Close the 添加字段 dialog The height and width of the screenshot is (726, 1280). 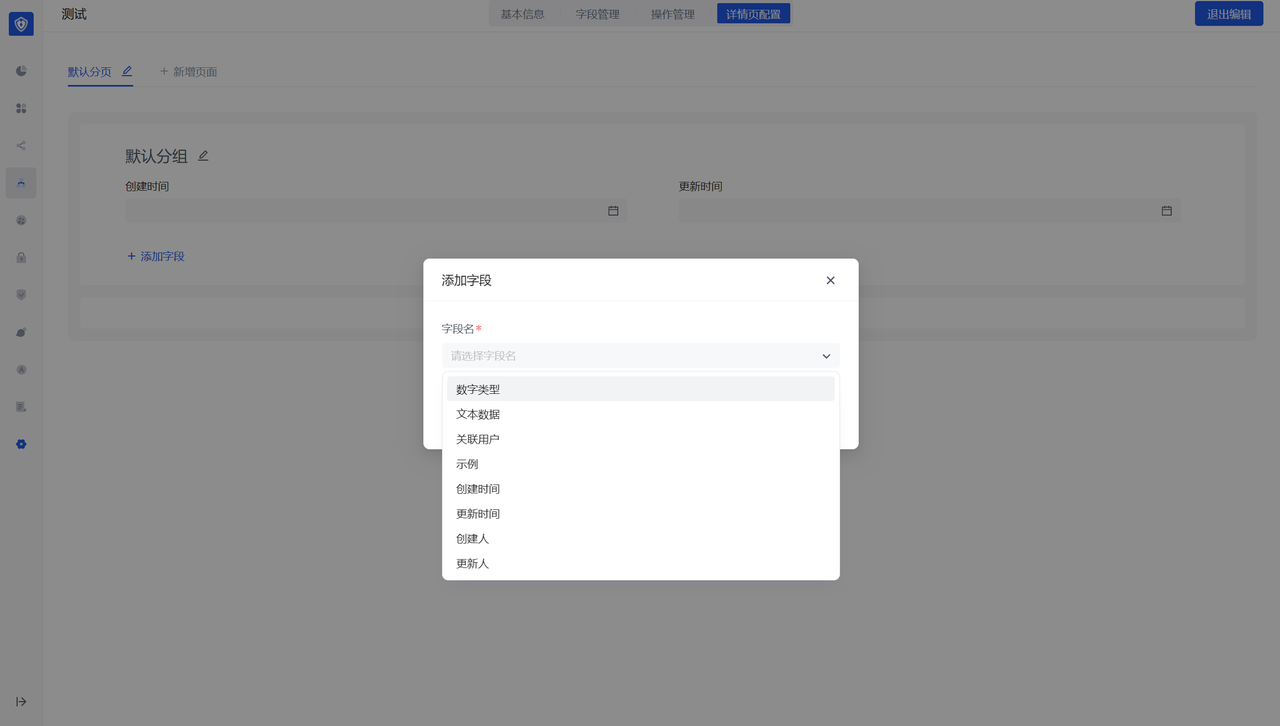pos(830,281)
